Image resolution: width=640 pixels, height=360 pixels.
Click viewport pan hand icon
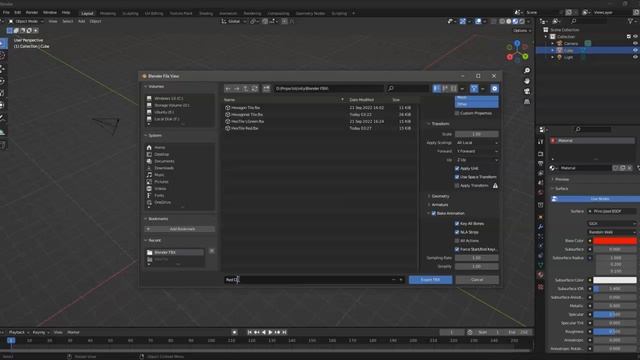pyautogui.click(x=527, y=81)
